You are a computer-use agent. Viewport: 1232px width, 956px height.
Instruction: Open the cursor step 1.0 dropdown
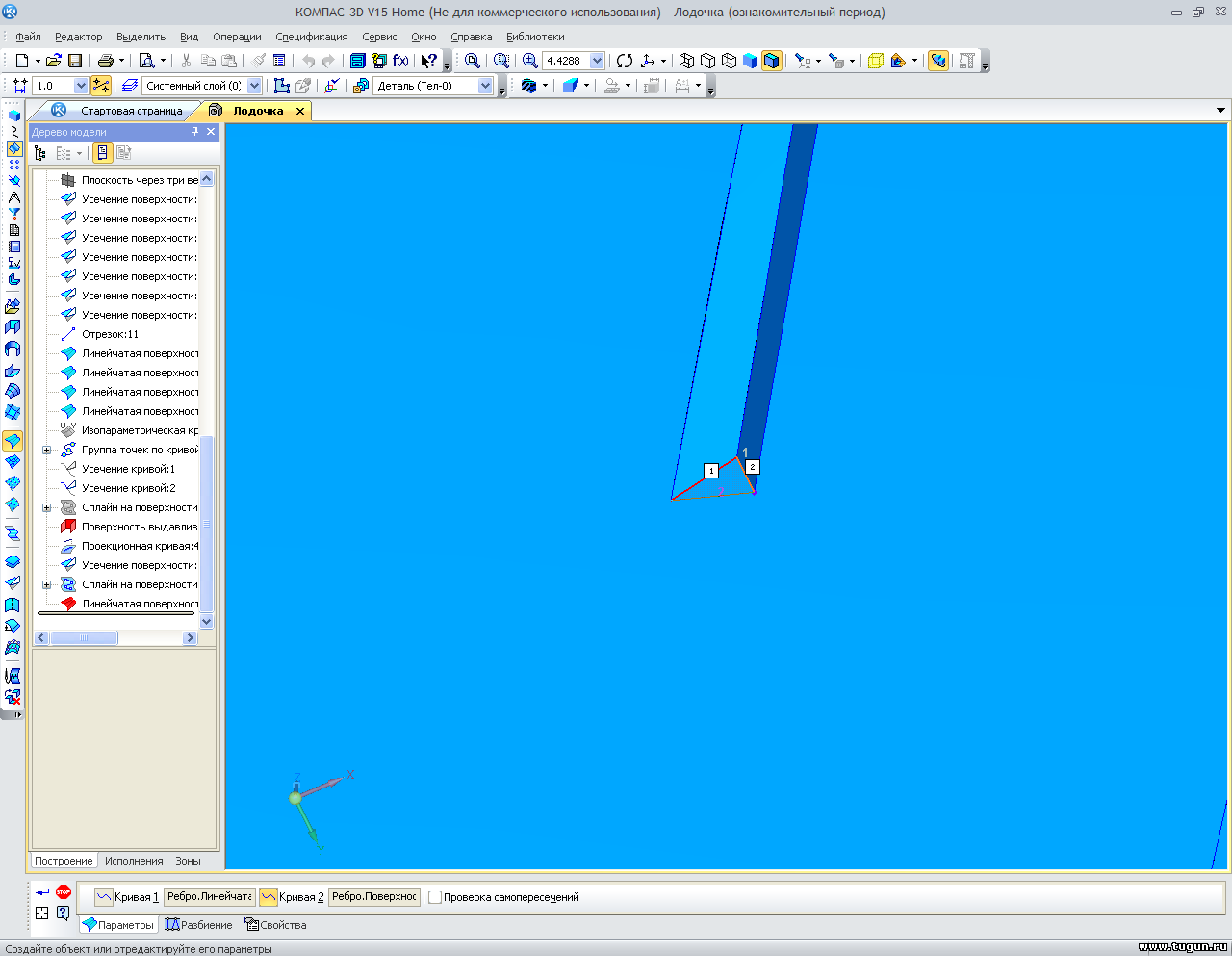click(81, 86)
